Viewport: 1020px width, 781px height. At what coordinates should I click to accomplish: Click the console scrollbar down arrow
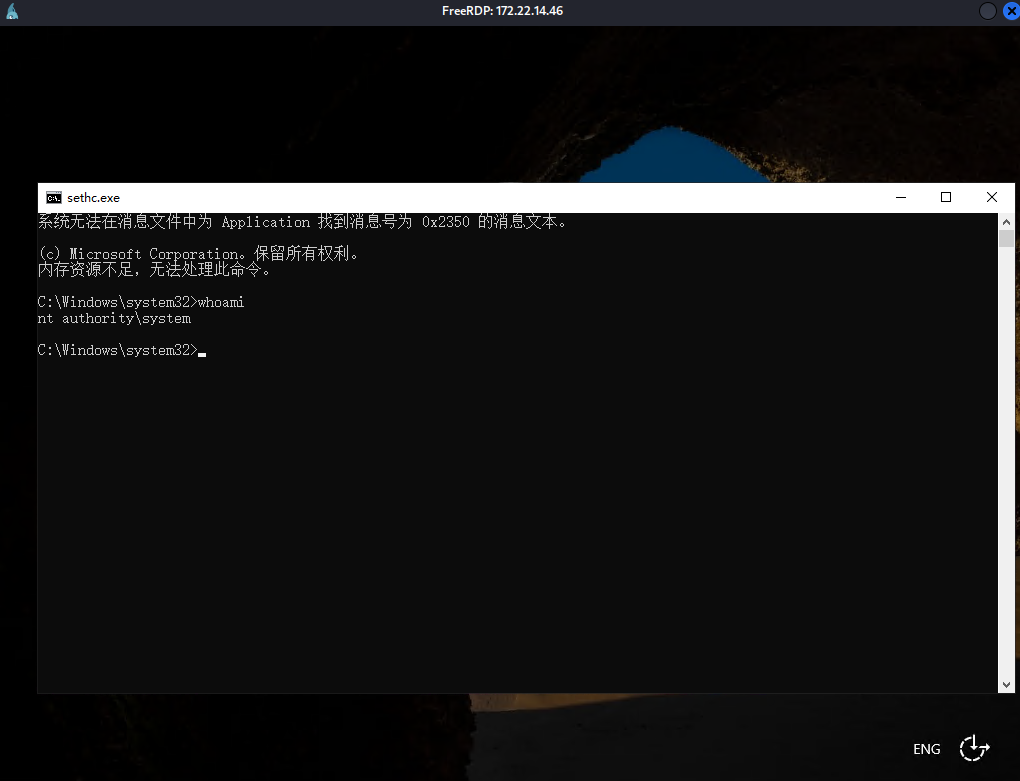coord(1006,685)
